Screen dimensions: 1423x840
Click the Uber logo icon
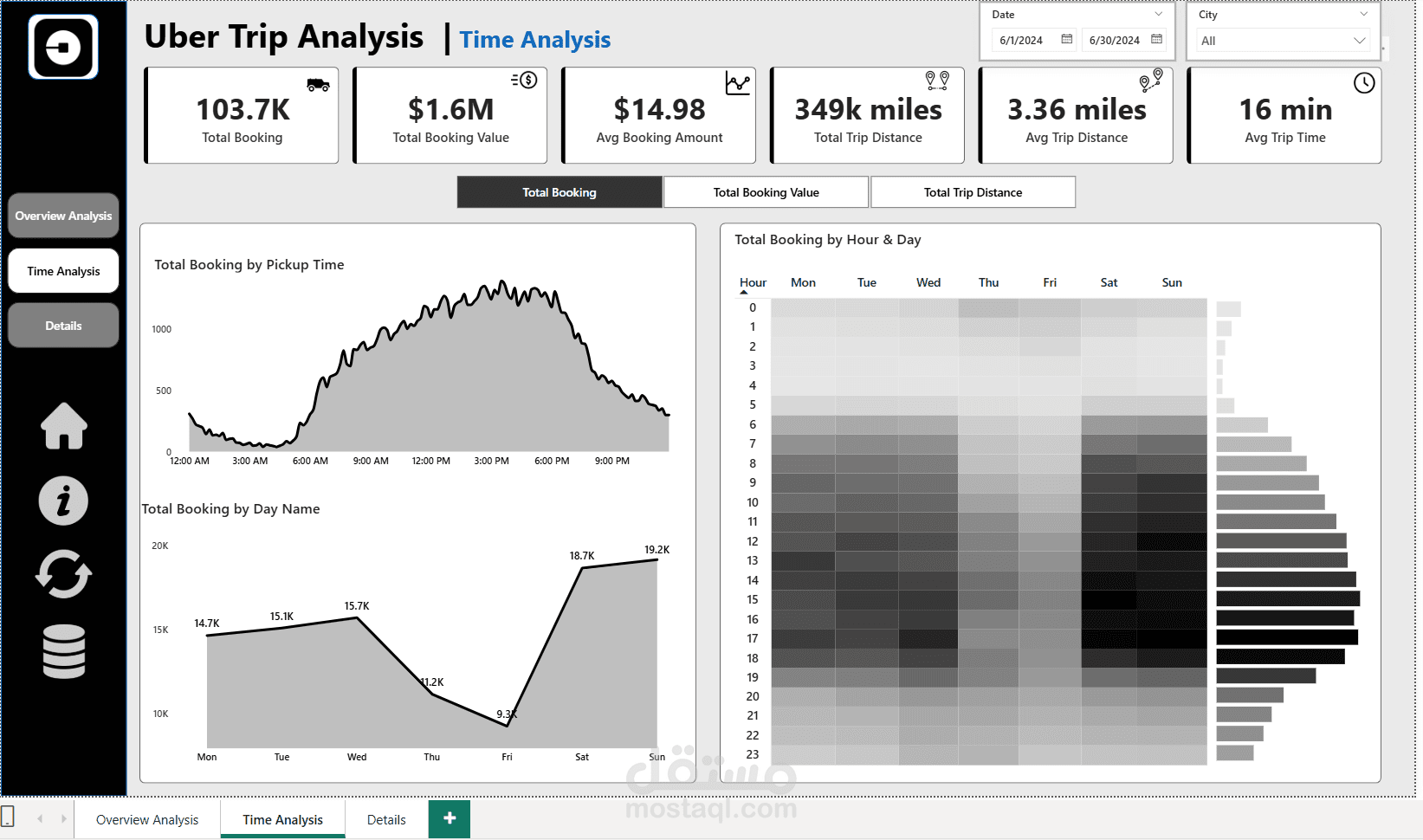63,47
